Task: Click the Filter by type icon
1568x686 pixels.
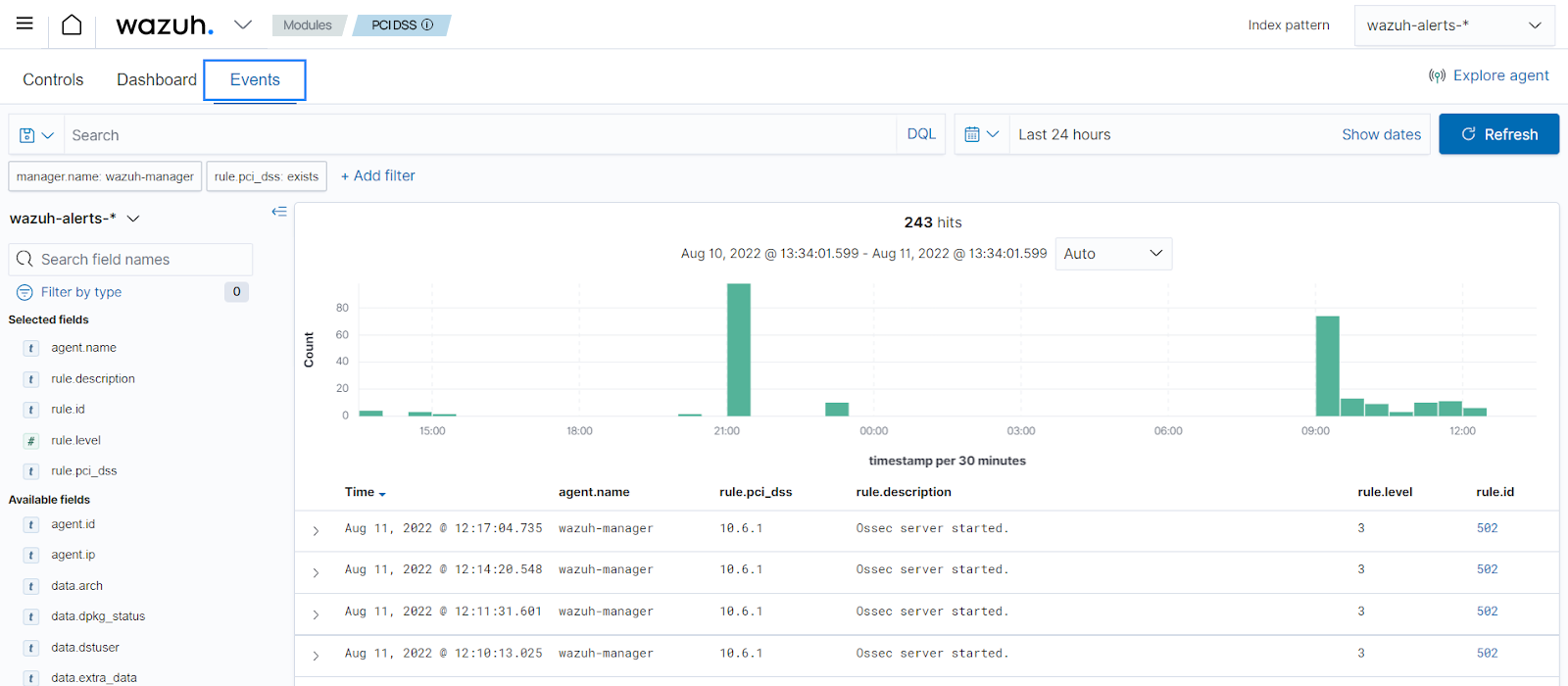Action: pyautogui.click(x=24, y=292)
